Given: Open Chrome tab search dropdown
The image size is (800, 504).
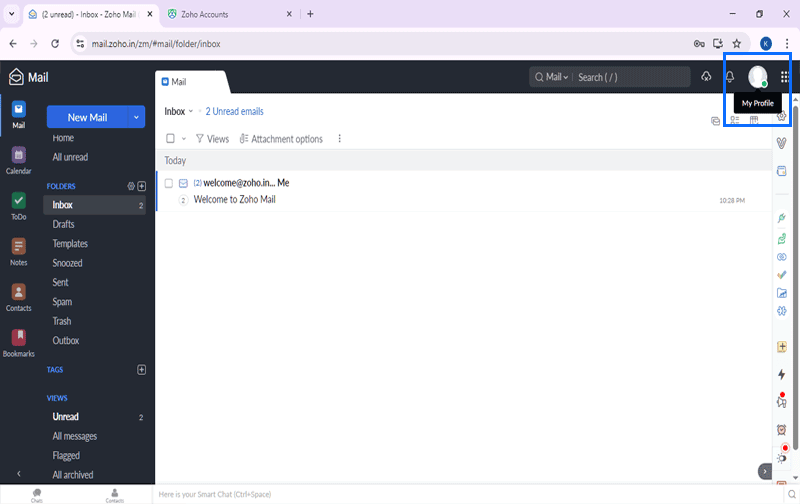Looking at the screenshot, I should tap(11, 14).
